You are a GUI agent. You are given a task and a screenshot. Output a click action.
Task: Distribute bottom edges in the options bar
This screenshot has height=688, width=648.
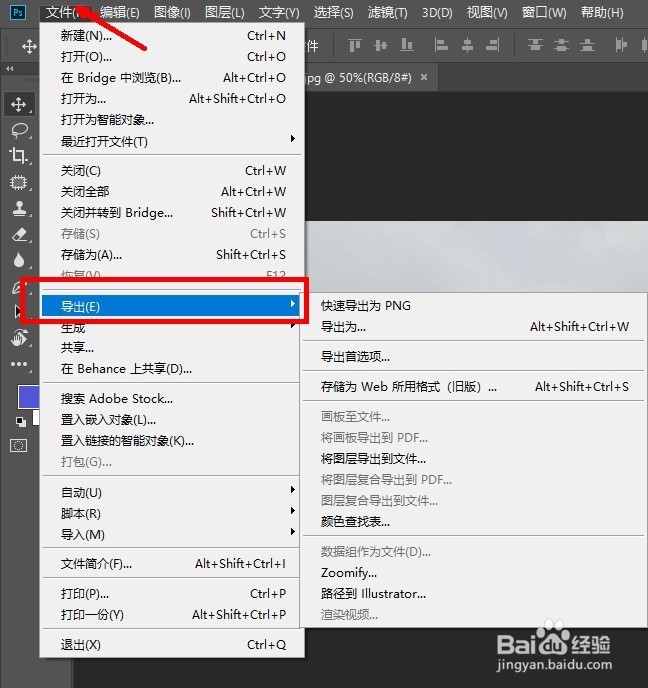(587, 45)
